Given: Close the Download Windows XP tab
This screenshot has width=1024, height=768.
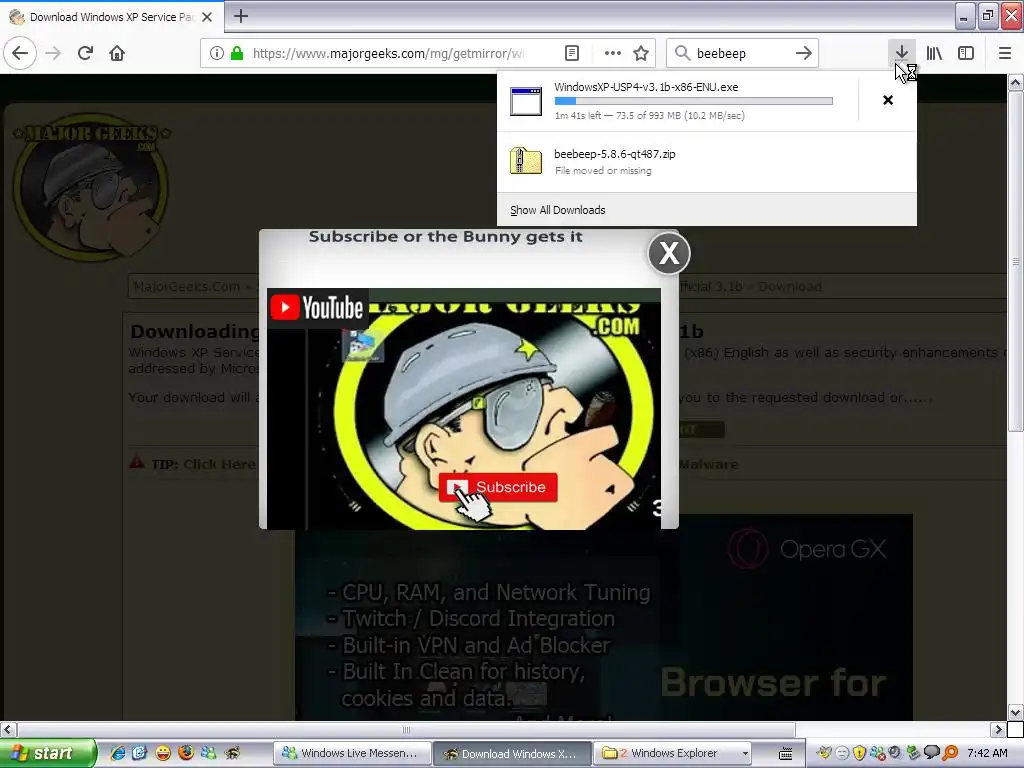Looking at the screenshot, I should (x=207, y=17).
